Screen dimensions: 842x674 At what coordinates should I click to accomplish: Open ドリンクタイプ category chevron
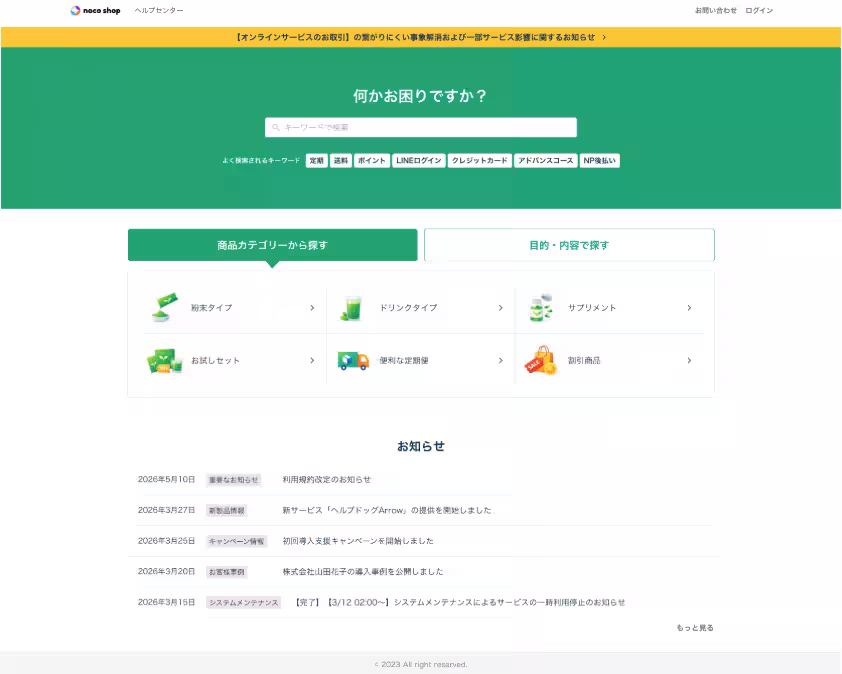[500, 308]
